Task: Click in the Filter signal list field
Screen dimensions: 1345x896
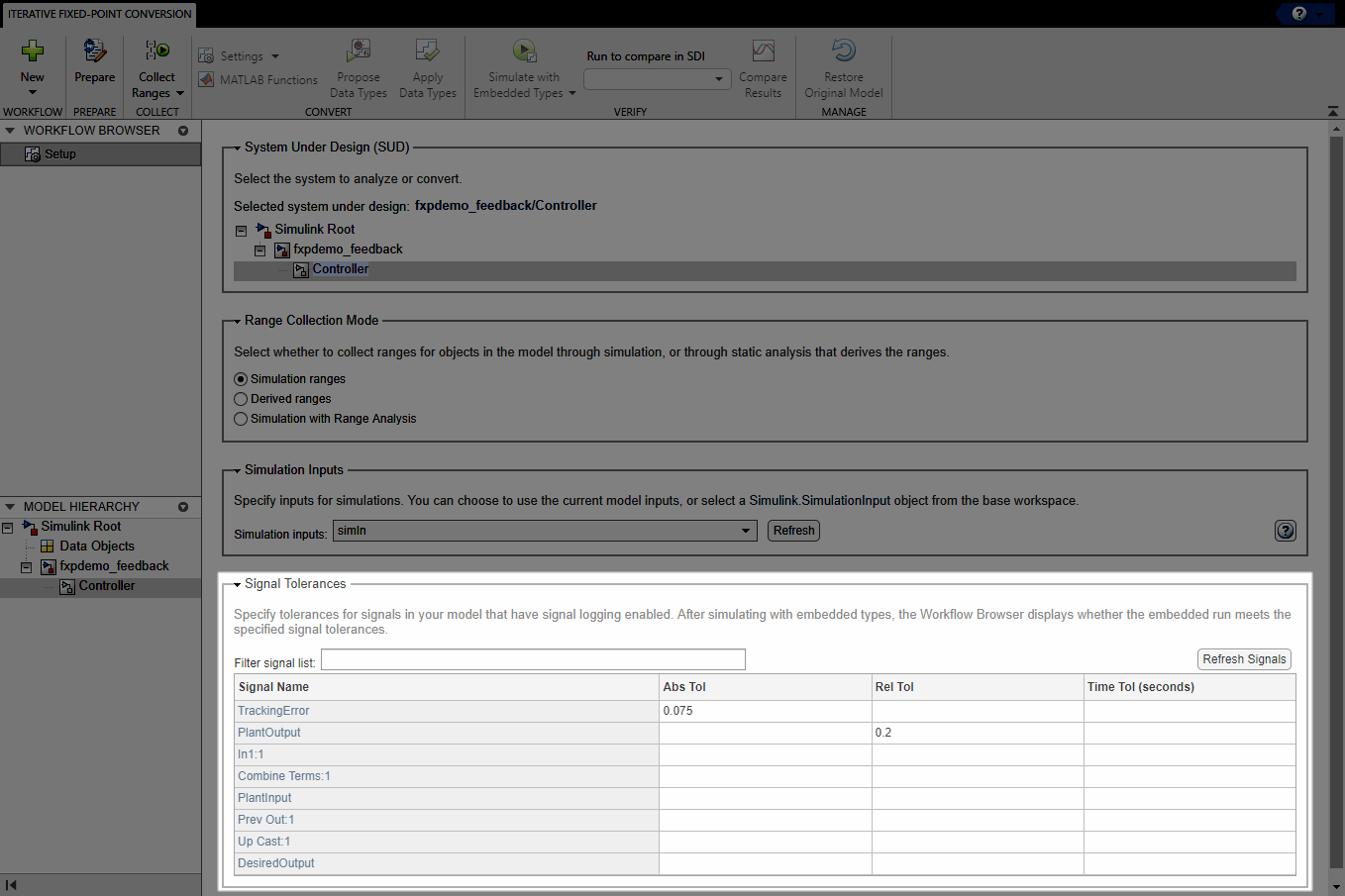Action: coord(532,658)
